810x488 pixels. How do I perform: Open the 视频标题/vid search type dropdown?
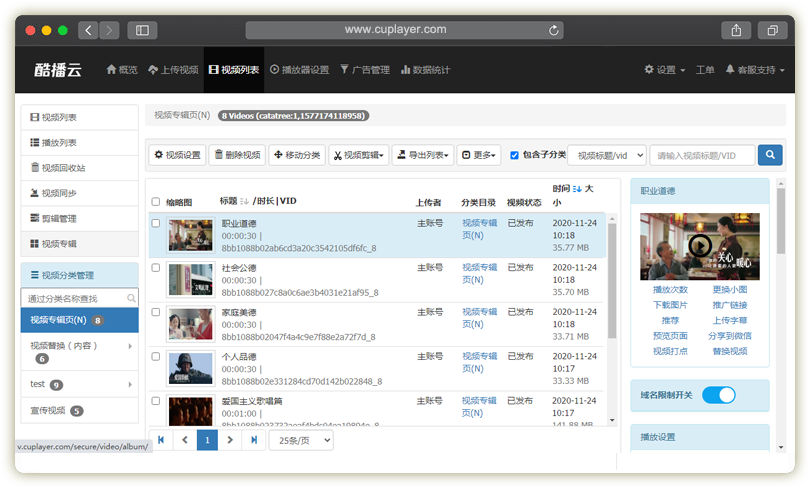[609, 155]
